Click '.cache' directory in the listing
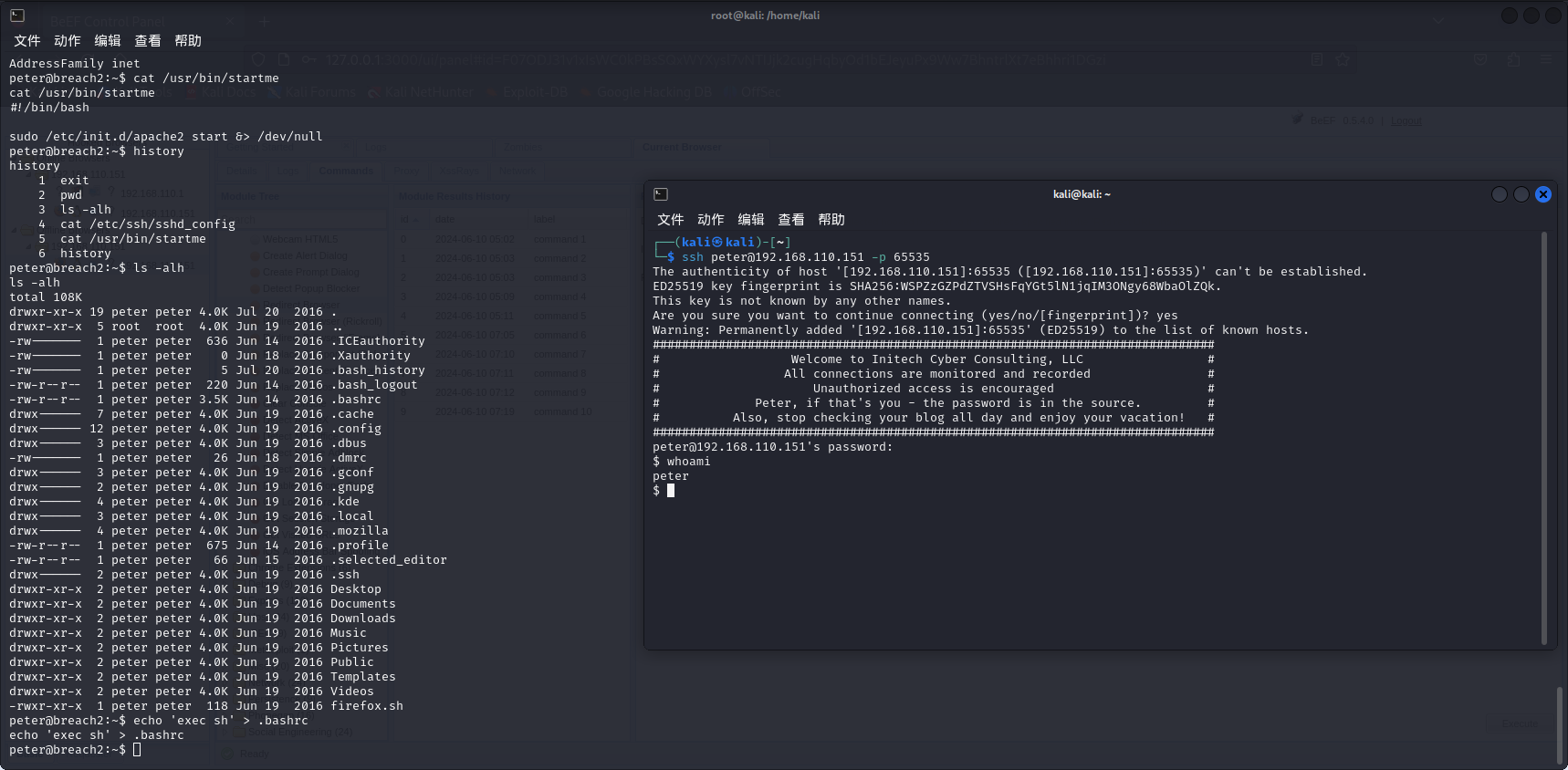 352,414
